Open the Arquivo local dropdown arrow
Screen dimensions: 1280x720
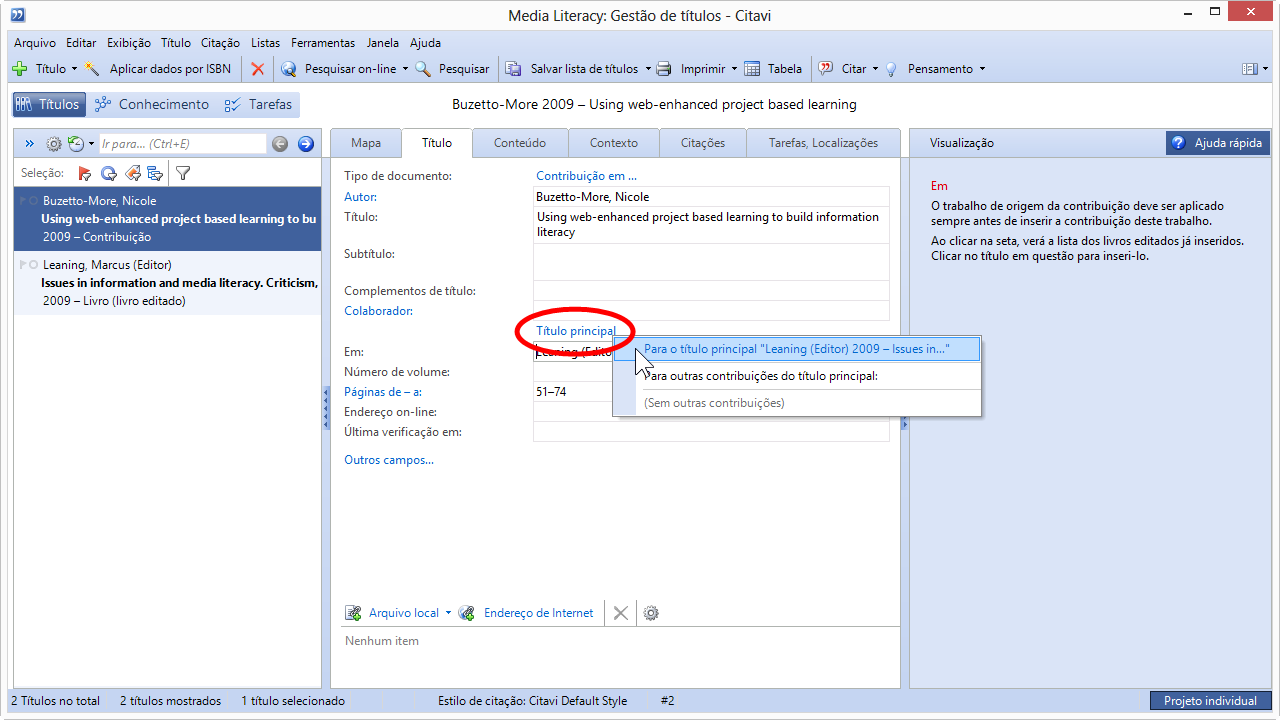(x=448, y=613)
